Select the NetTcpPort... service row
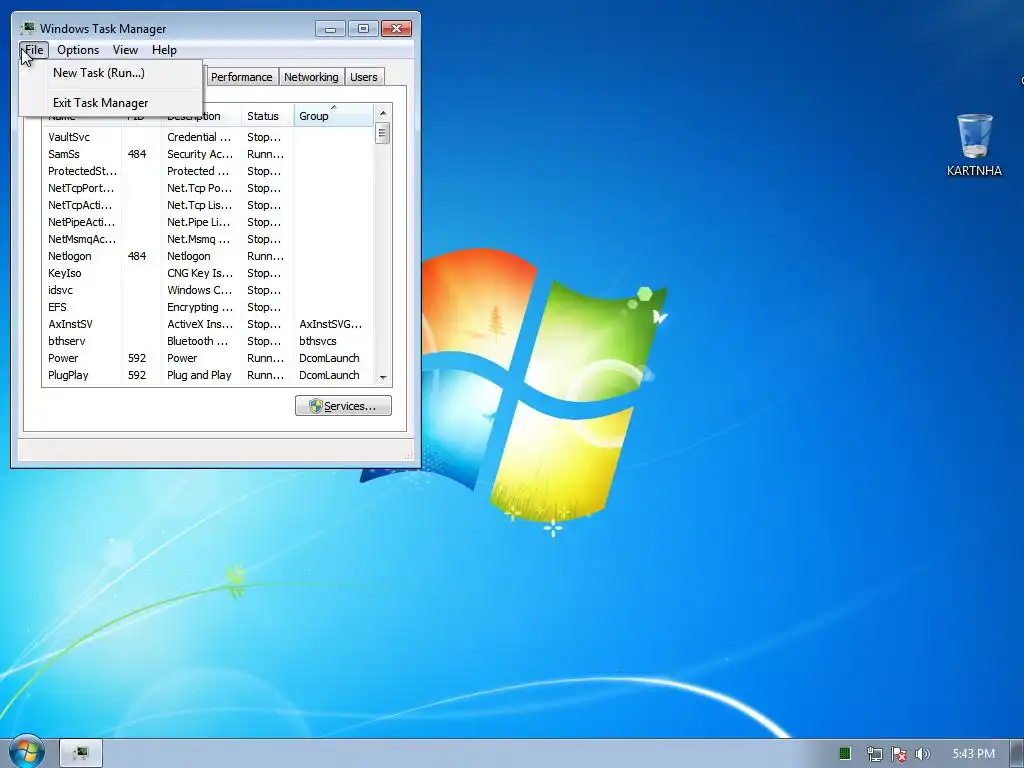Image resolution: width=1024 pixels, height=768 pixels. click(208, 188)
